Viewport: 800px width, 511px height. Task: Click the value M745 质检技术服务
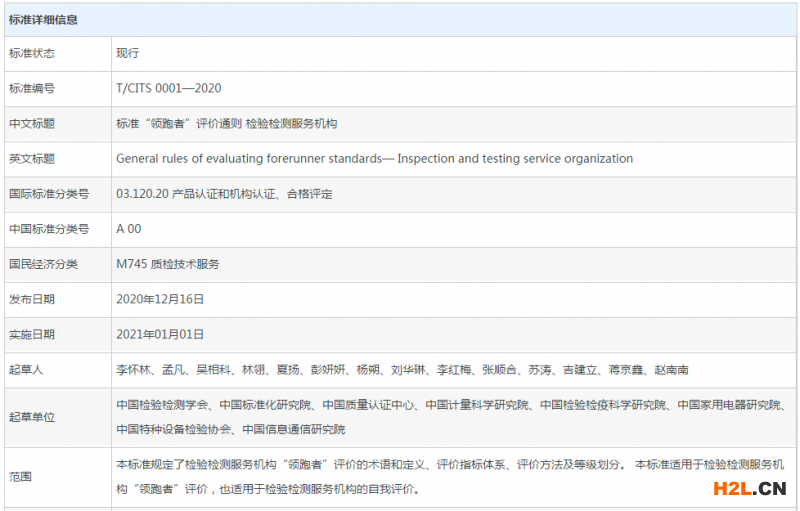tap(168, 264)
